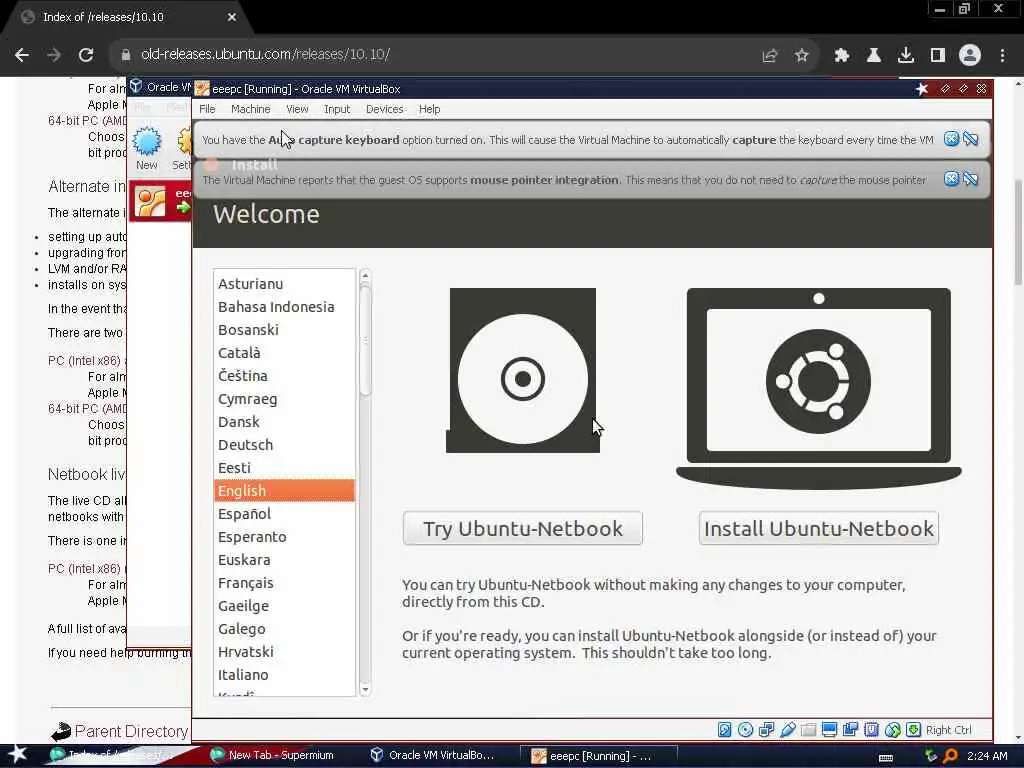
Task: Select Cymraeg language
Action: 285,398
